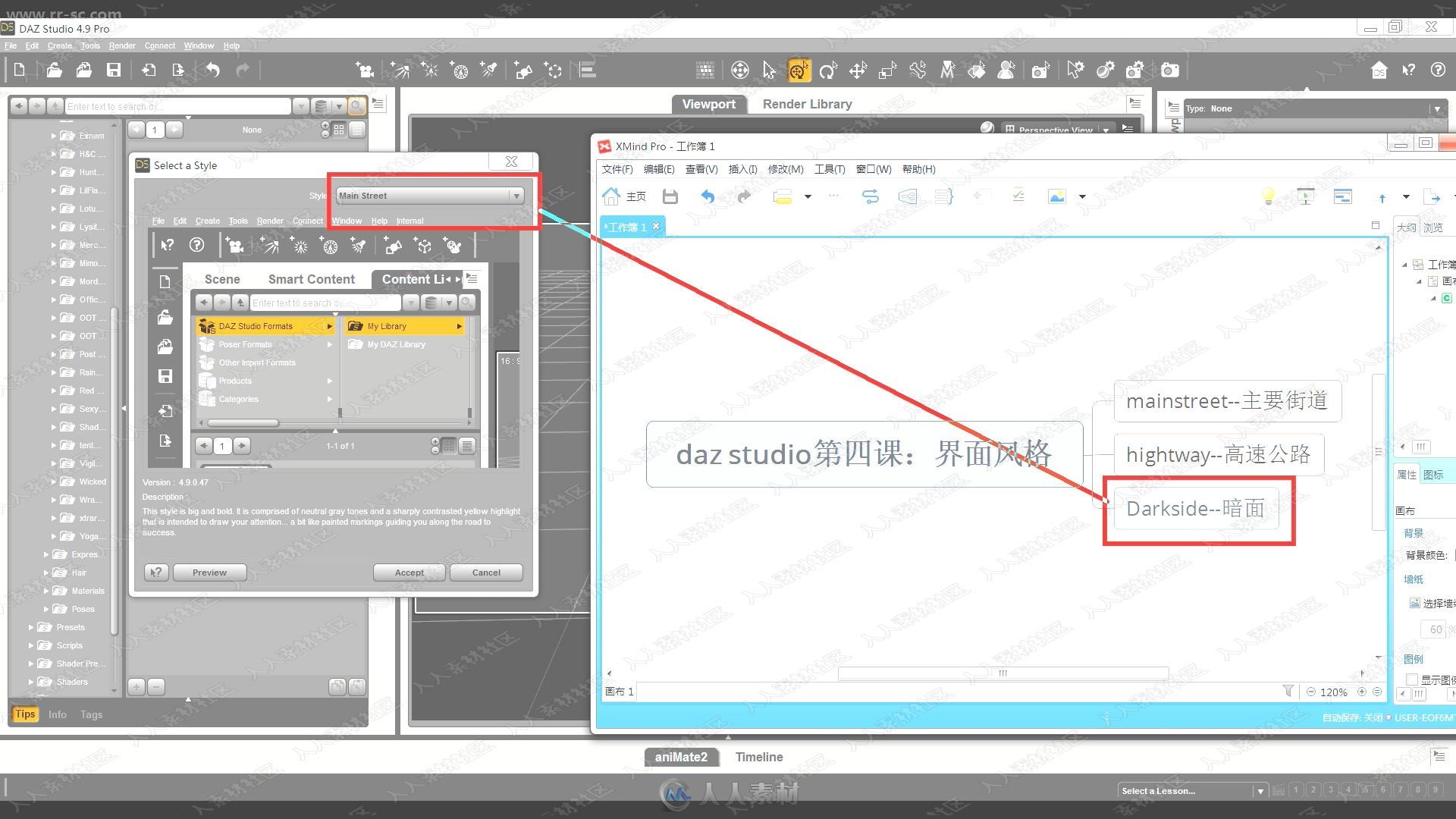Click the search magnifier in content library panel
This screenshot has width=1456, height=819.
point(356,106)
